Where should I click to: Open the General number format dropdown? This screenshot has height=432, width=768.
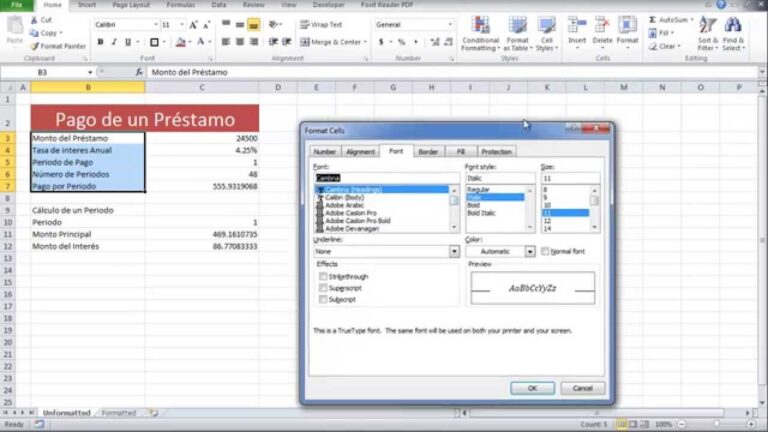click(x=450, y=24)
